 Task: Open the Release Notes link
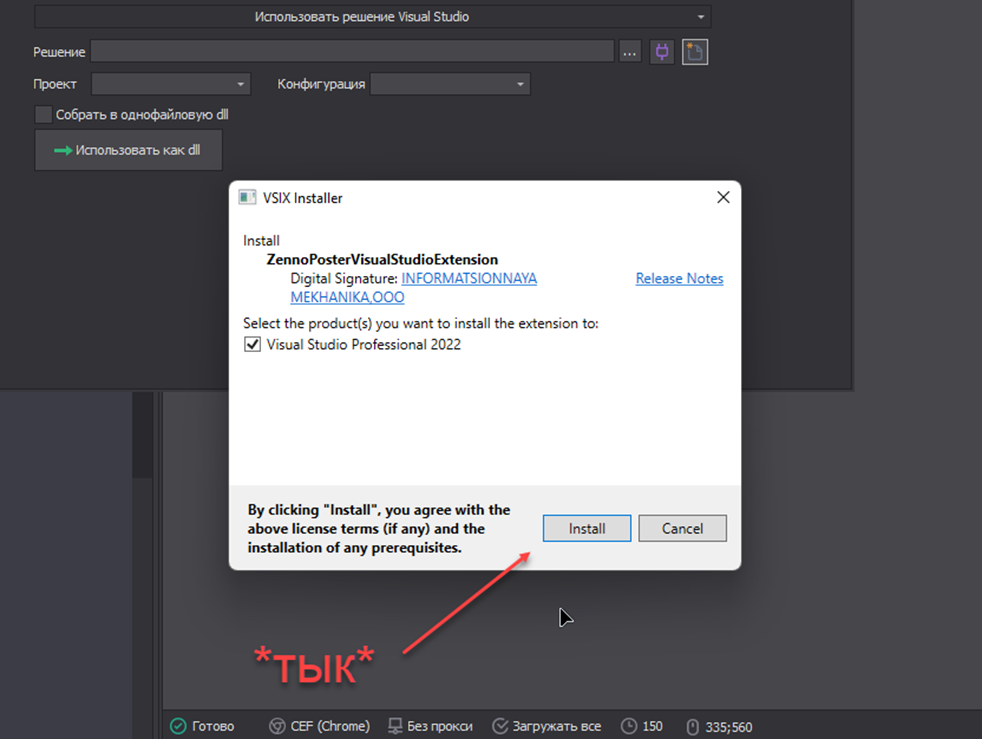680,279
